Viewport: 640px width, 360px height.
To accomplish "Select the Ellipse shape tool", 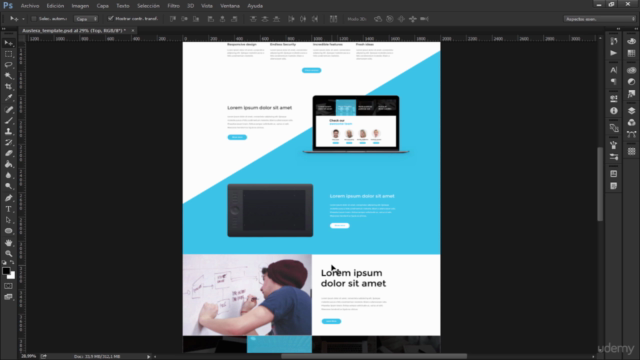I will (x=8, y=231).
